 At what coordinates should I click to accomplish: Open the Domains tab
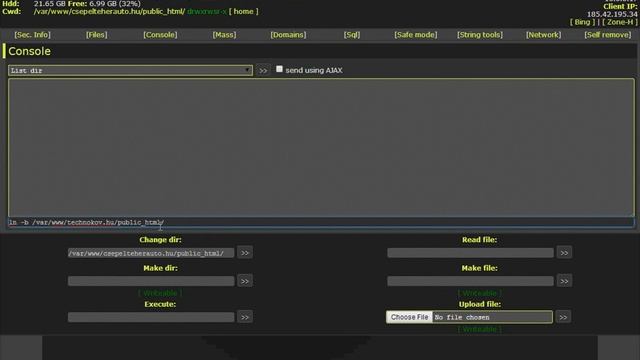tap(288, 35)
